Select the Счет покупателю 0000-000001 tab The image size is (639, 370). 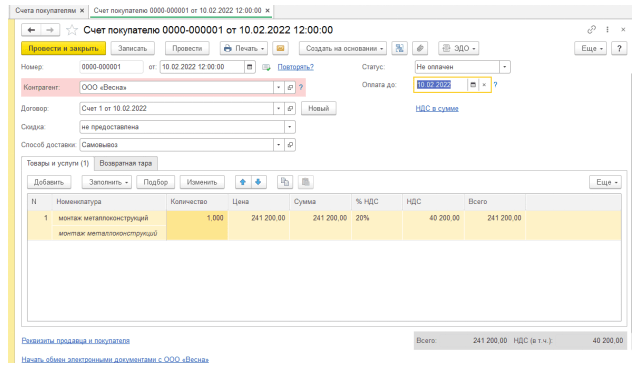[x=177, y=11]
